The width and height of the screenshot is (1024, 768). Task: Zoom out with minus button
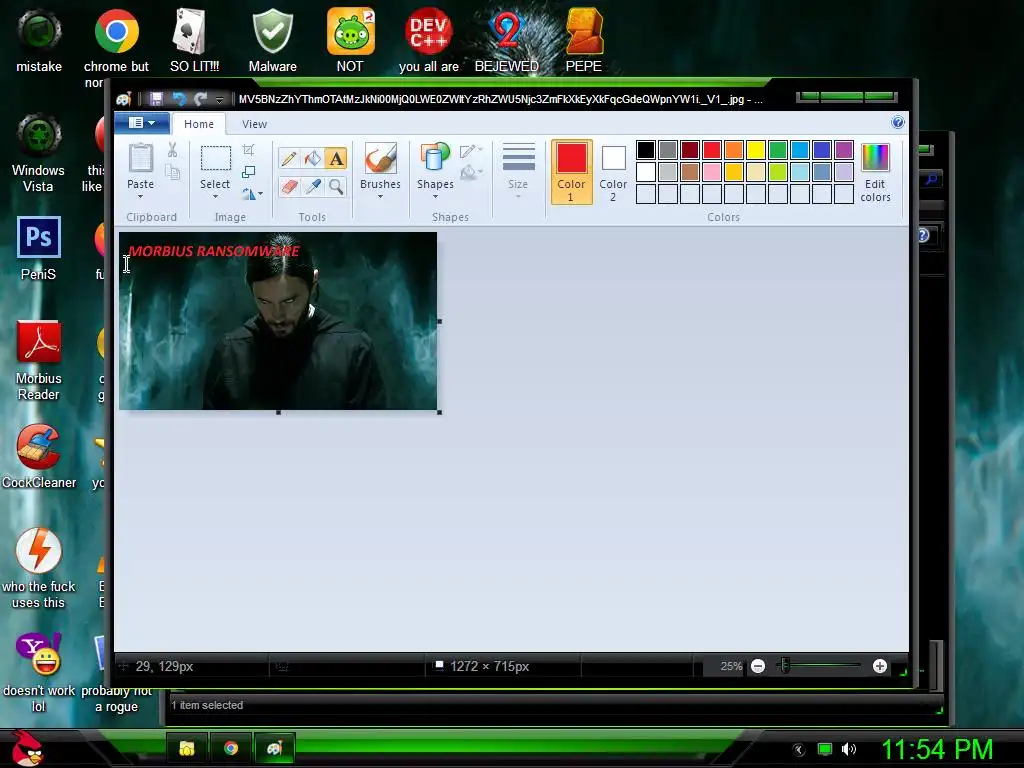click(x=758, y=666)
